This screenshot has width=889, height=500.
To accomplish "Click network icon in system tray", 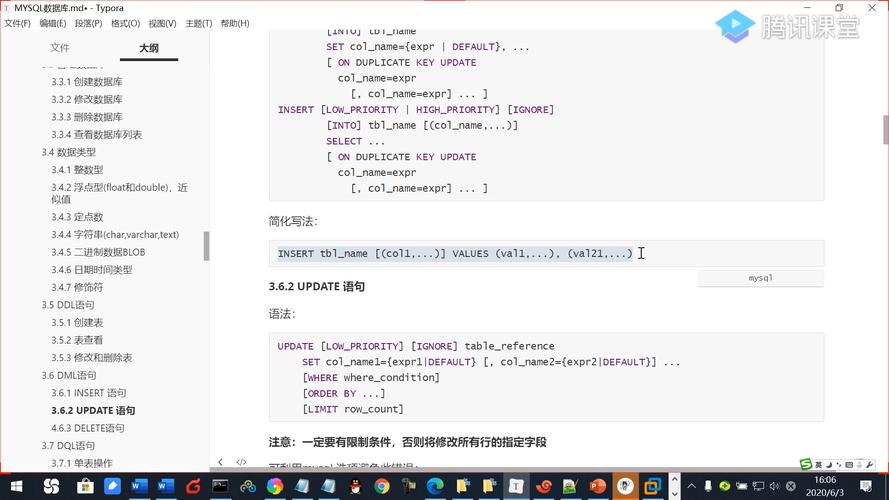I will 758,486.
